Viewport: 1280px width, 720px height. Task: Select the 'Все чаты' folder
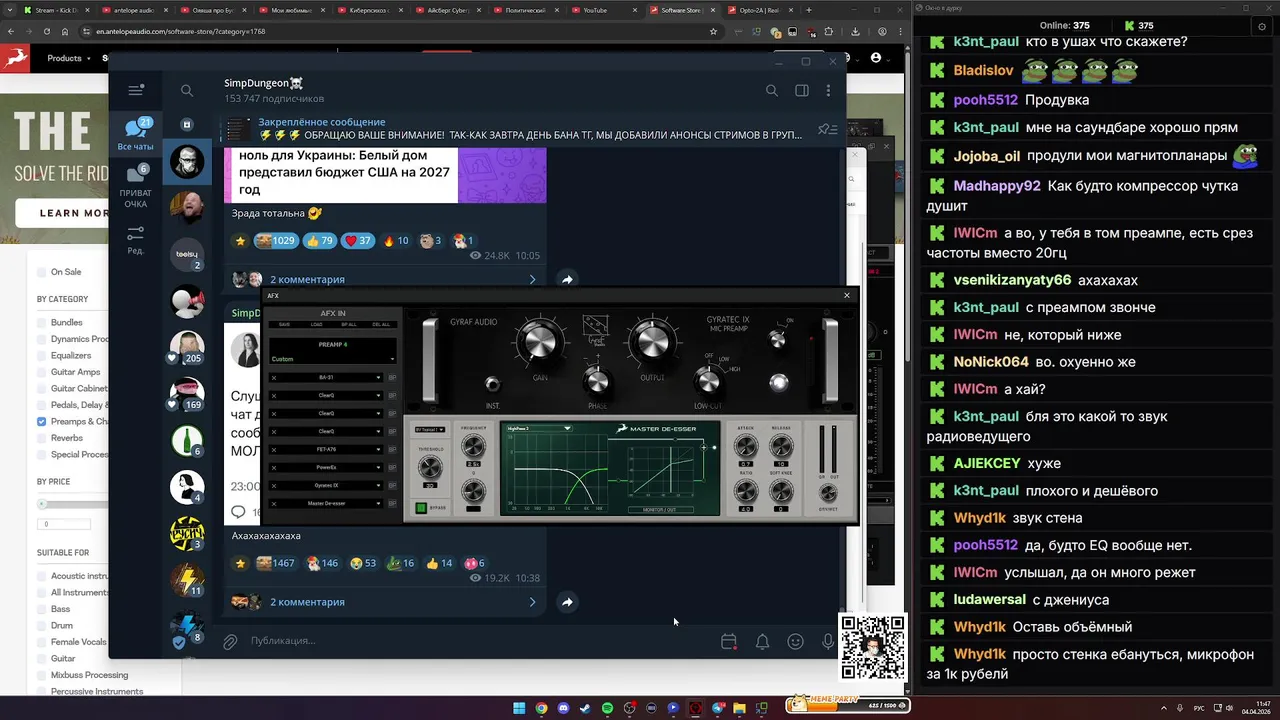(x=136, y=135)
